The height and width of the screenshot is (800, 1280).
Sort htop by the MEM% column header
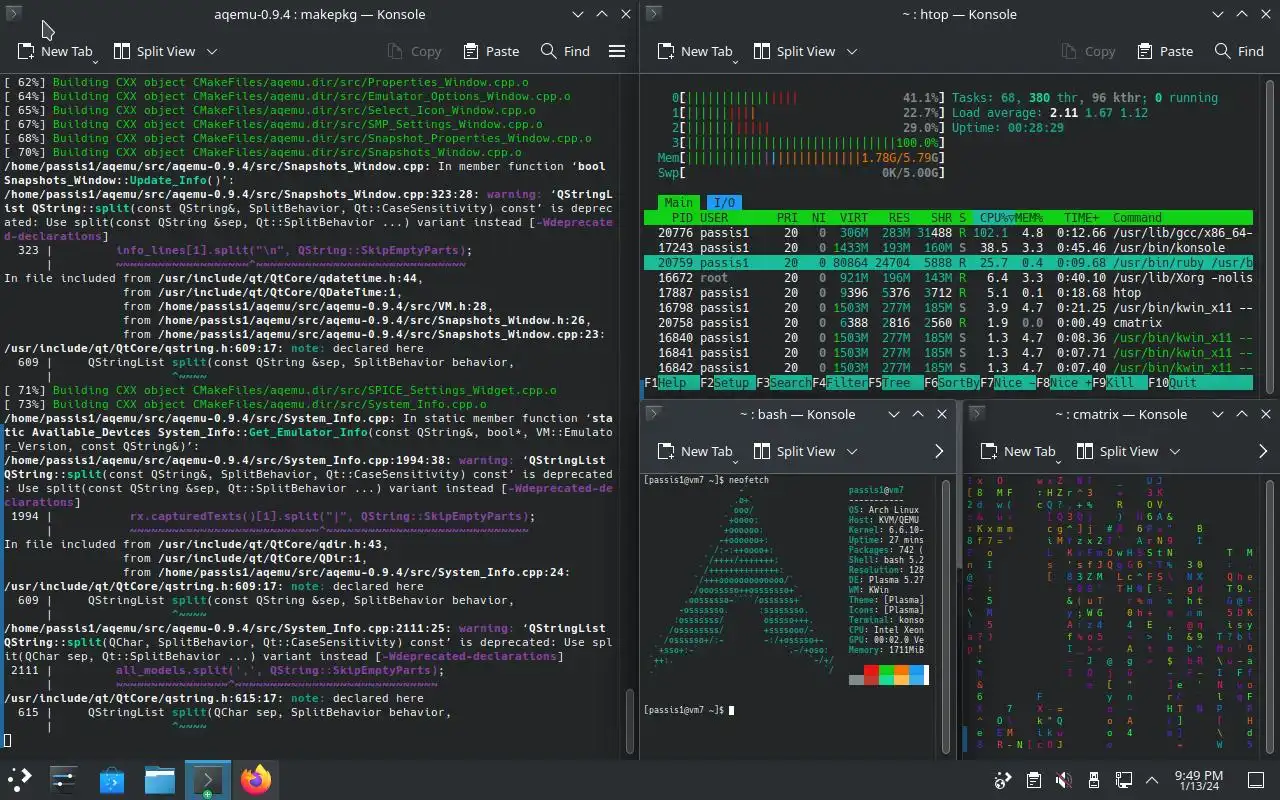coord(1029,217)
